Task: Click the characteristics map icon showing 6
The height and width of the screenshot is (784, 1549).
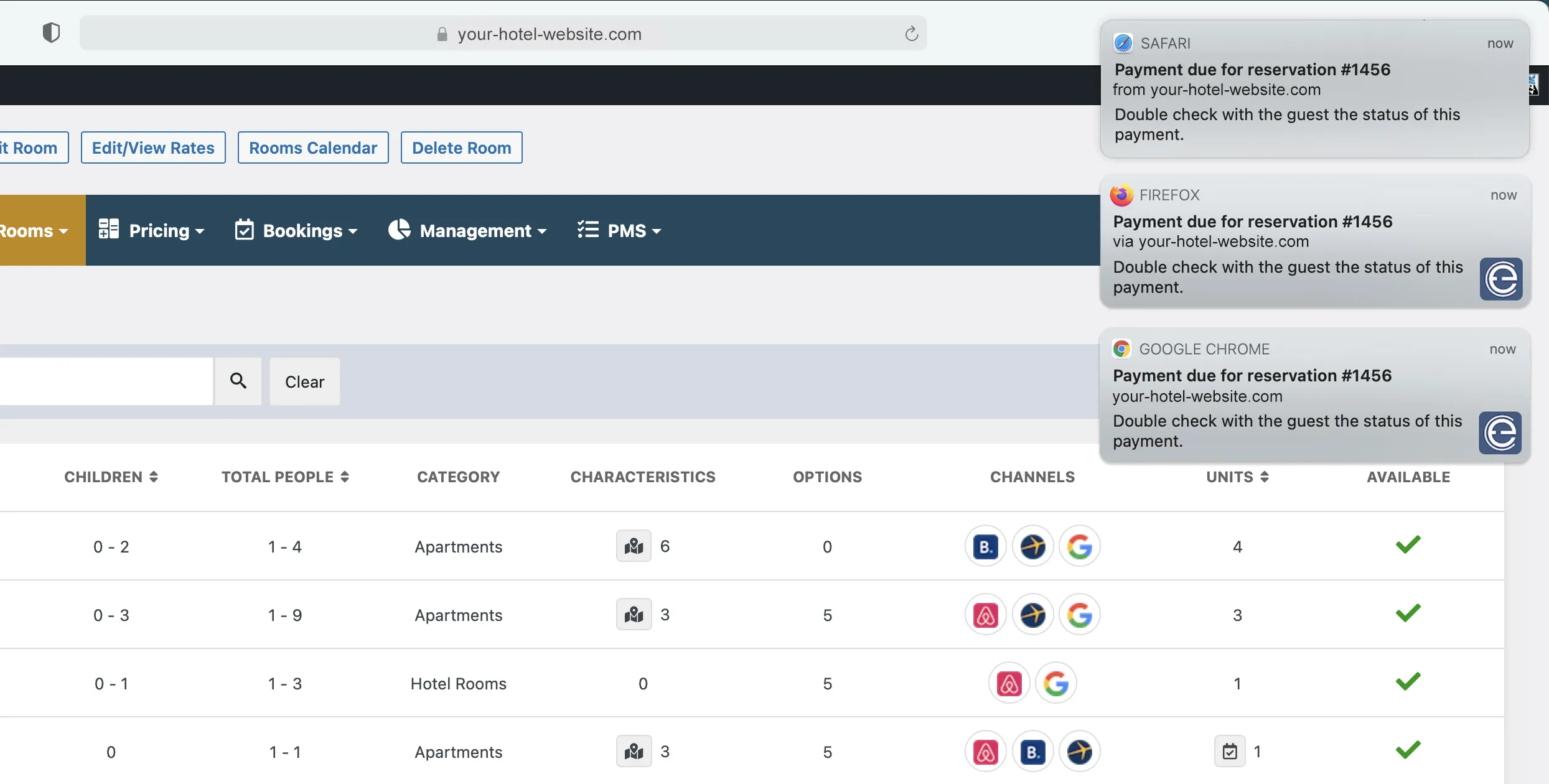Action: (634, 546)
